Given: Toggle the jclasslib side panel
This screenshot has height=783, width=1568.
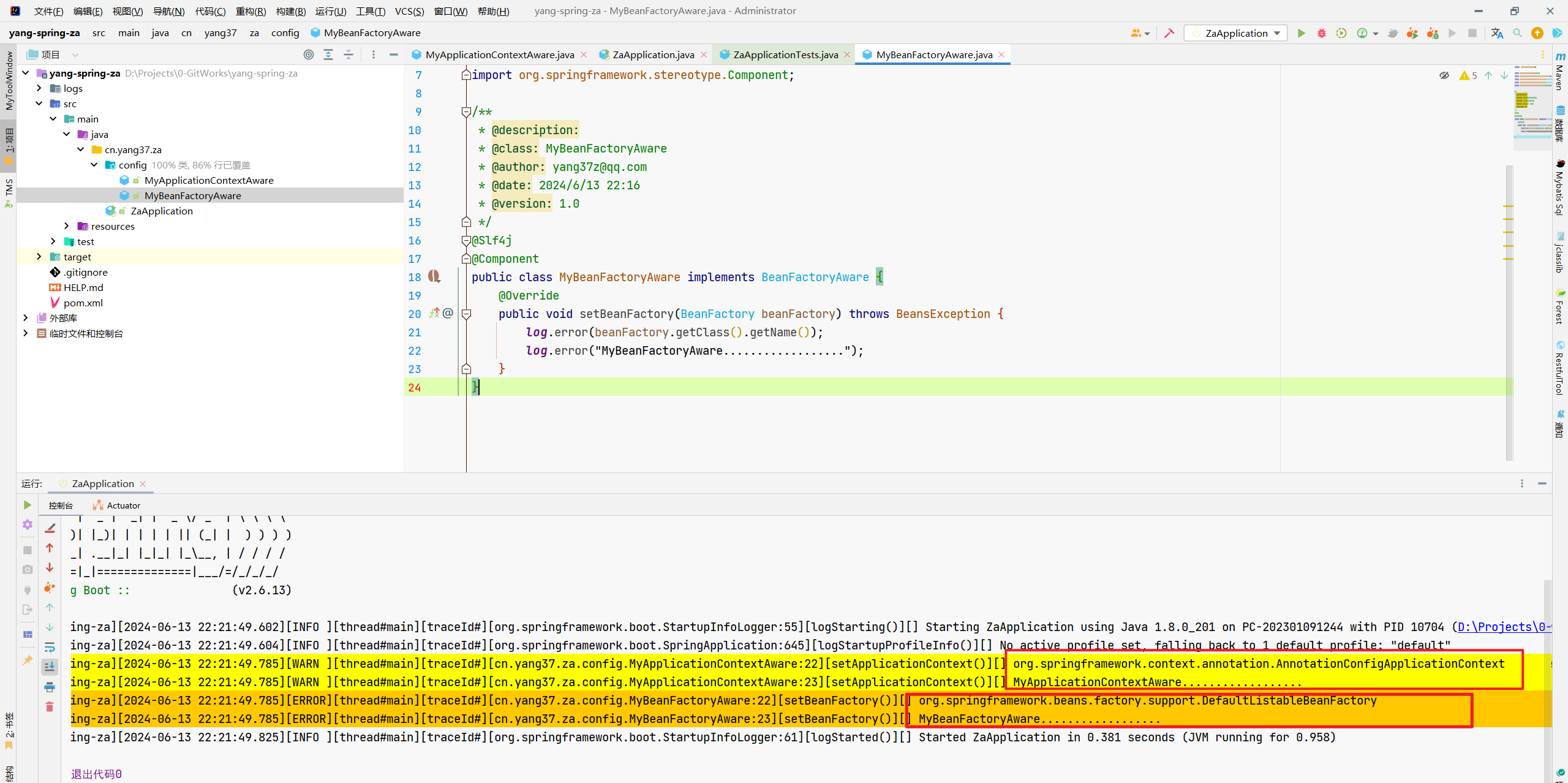Looking at the screenshot, I should (x=1559, y=252).
